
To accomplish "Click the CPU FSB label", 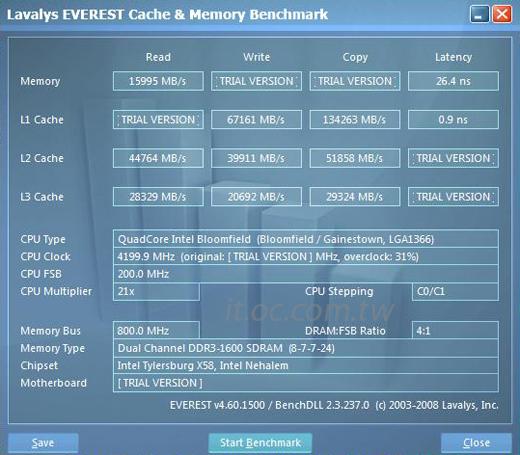I will click(x=41, y=274).
